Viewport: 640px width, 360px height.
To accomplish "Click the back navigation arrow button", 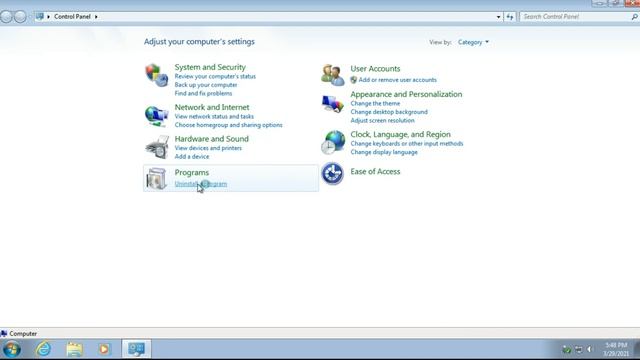I will coord(7,17).
